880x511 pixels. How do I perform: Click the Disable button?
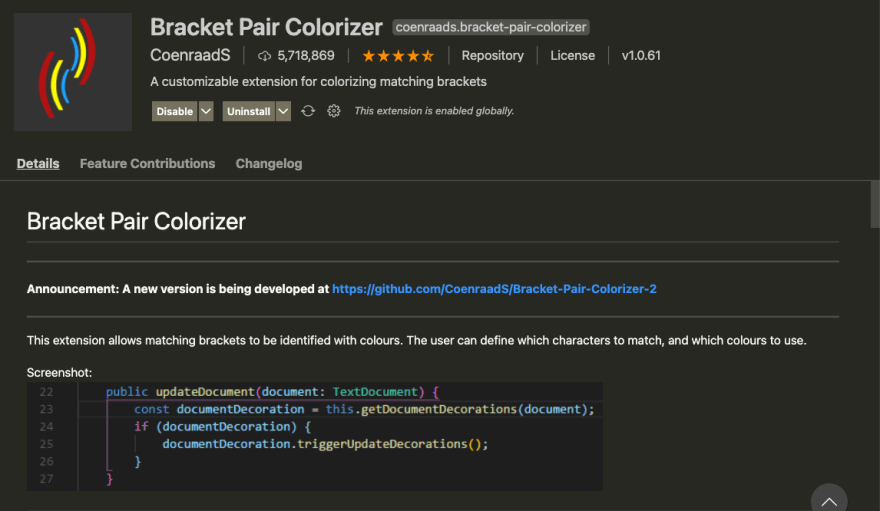click(x=175, y=111)
